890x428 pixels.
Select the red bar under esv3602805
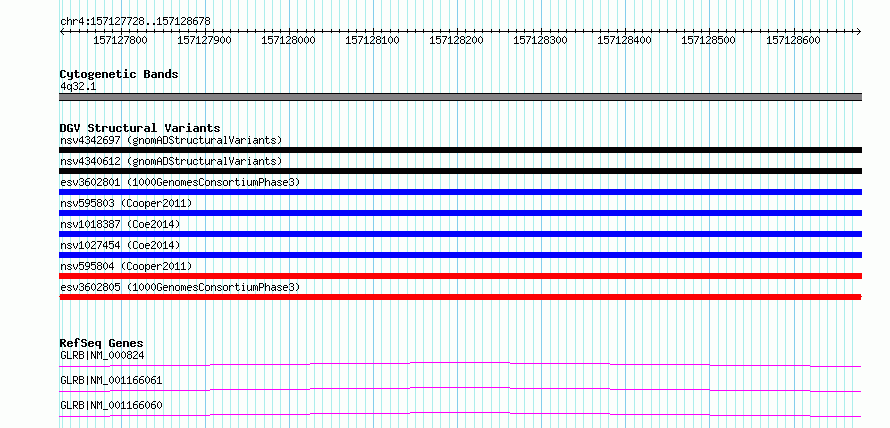point(460,297)
